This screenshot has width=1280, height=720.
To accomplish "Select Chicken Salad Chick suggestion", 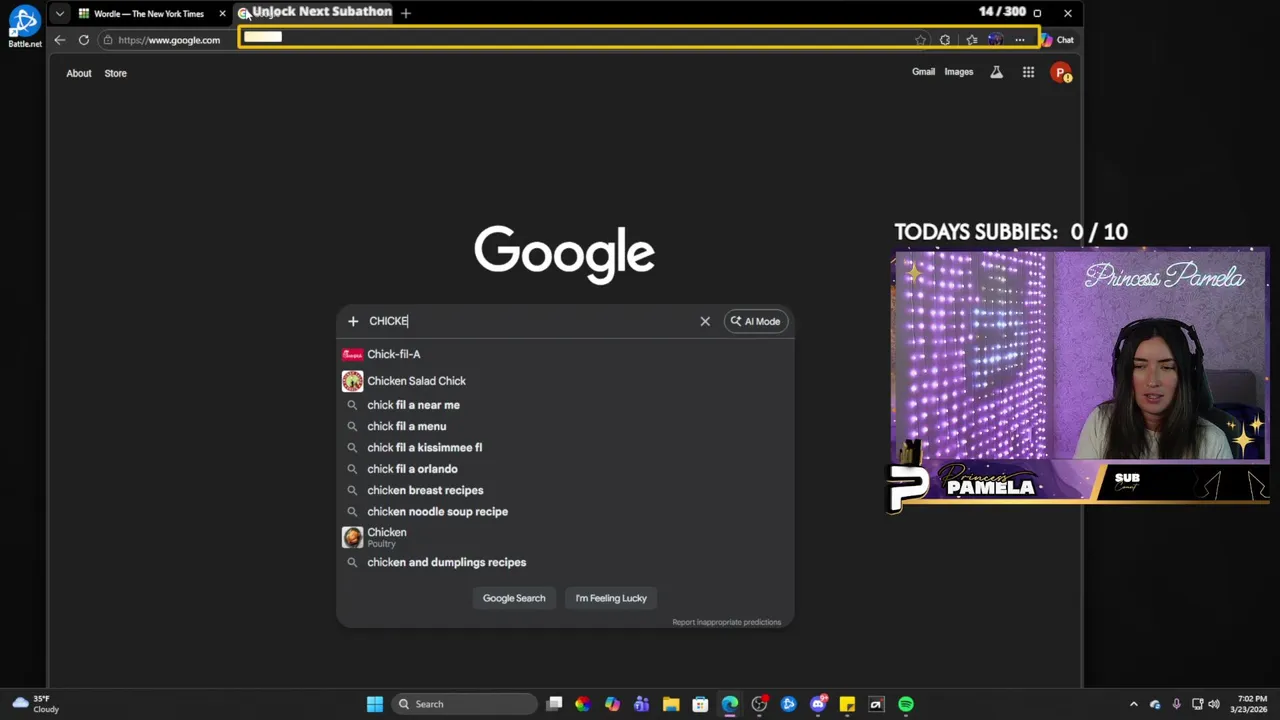I will (565, 381).
